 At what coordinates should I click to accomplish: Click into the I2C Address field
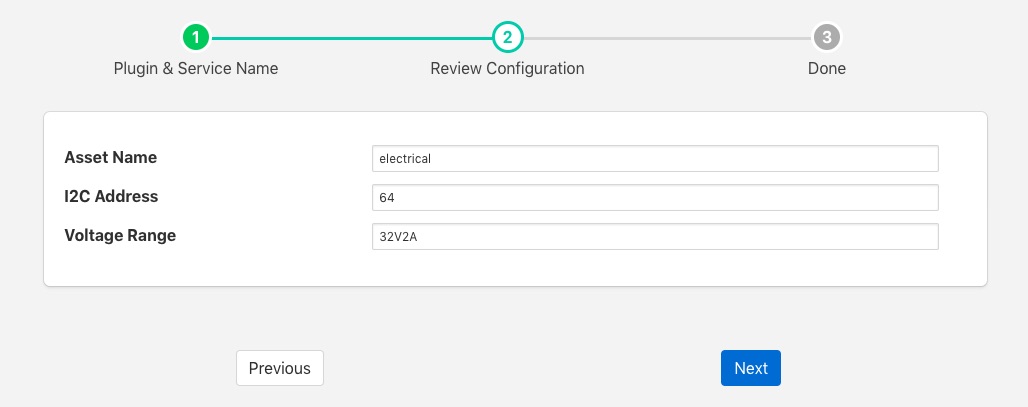coord(654,198)
